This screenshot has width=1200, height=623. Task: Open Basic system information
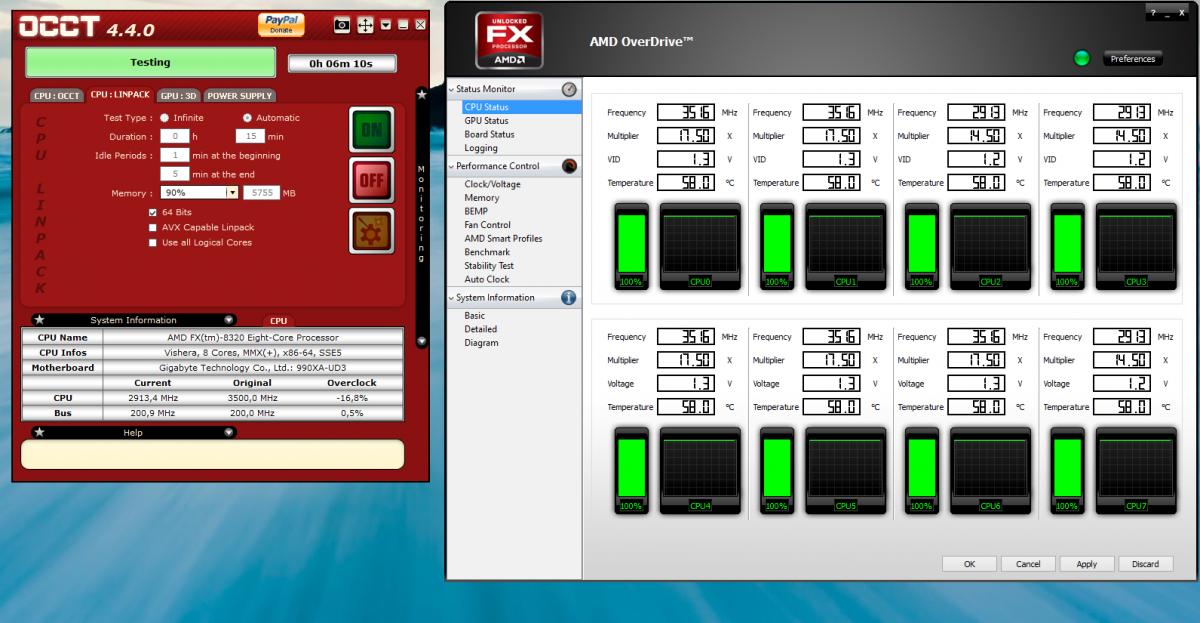pyautogui.click(x=474, y=316)
